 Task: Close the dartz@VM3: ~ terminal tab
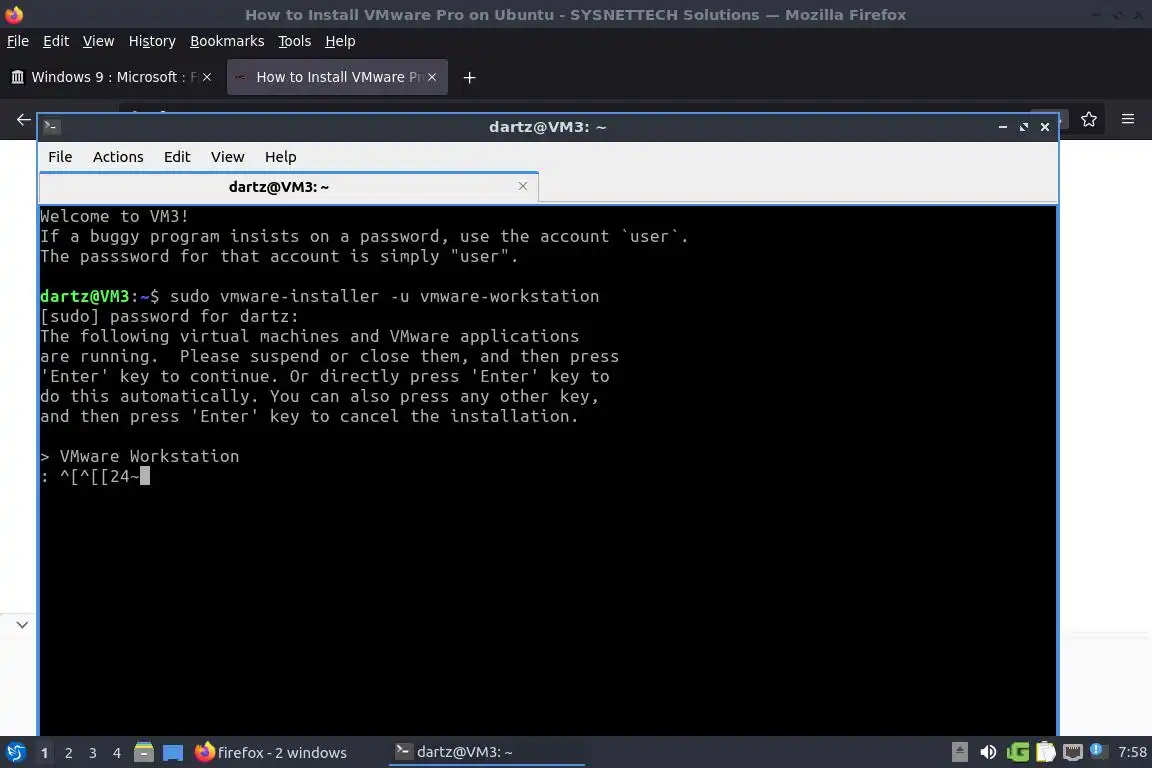coord(523,186)
